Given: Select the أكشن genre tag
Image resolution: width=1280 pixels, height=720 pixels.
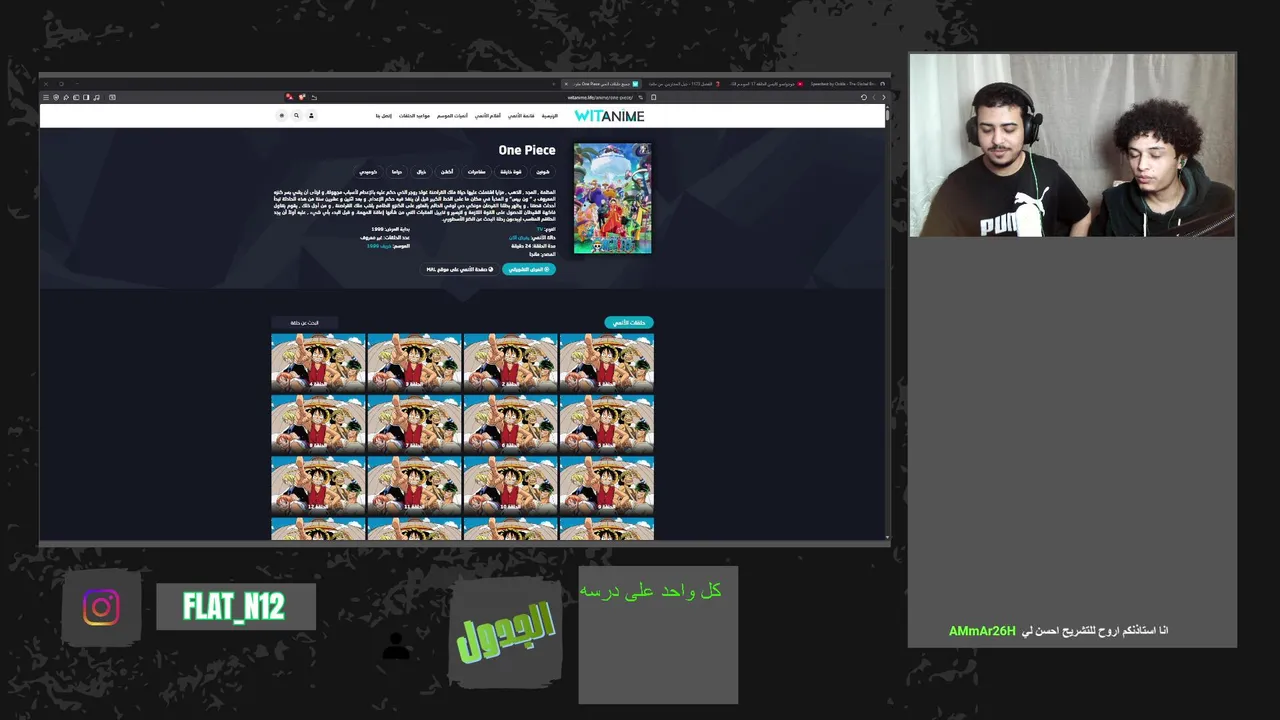Looking at the screenshot, I should 447,172.
